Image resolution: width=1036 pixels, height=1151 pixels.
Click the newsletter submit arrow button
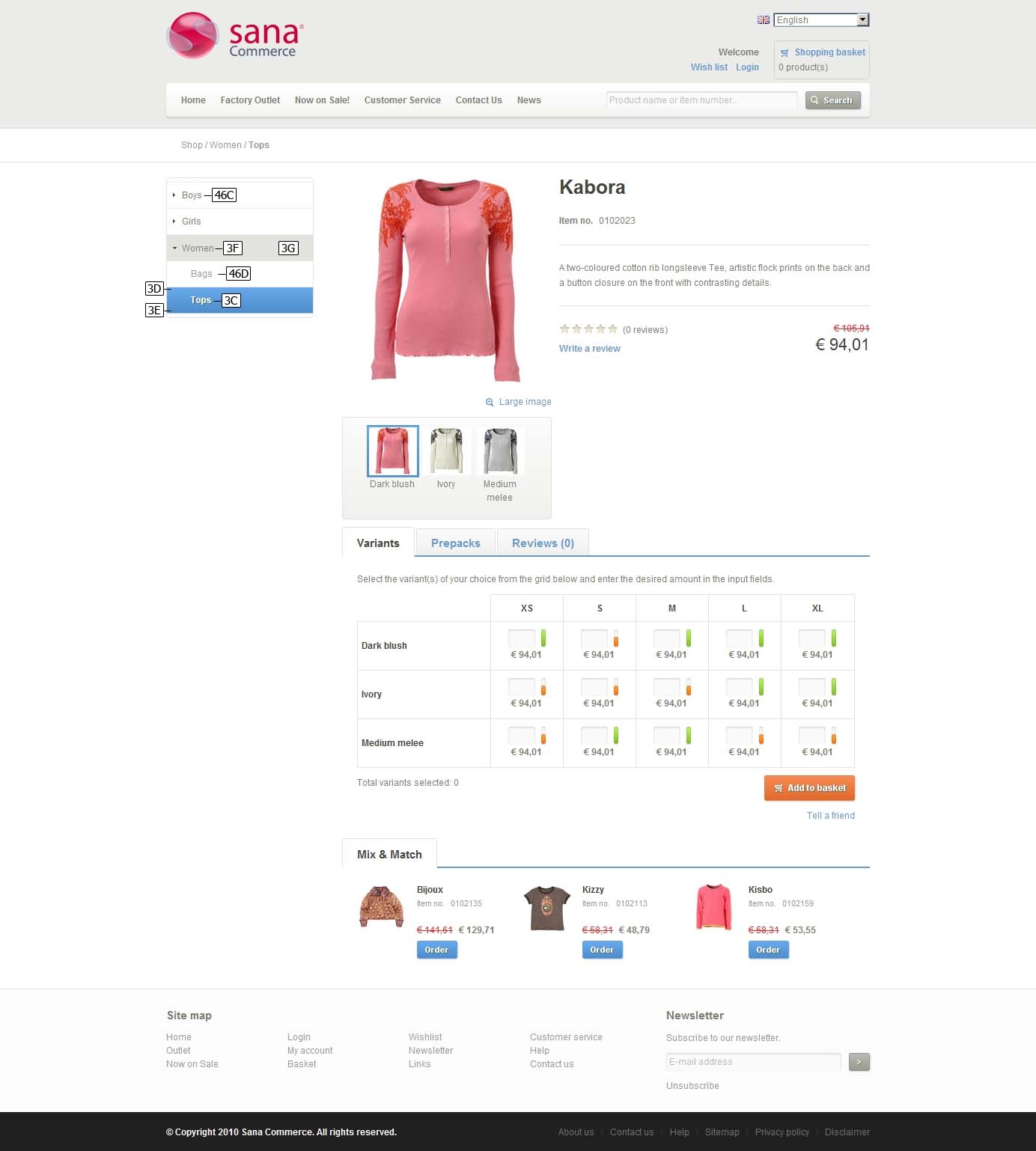click(x=859, y=1062)
